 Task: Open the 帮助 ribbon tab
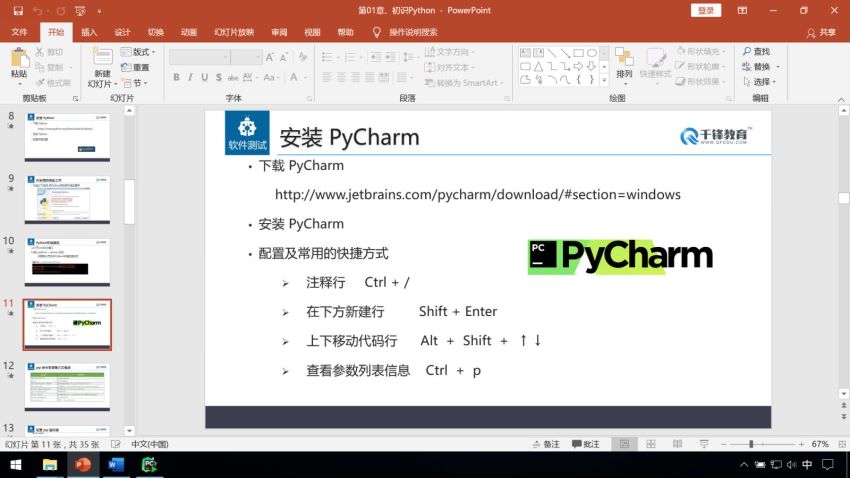(x=345, y=32)
